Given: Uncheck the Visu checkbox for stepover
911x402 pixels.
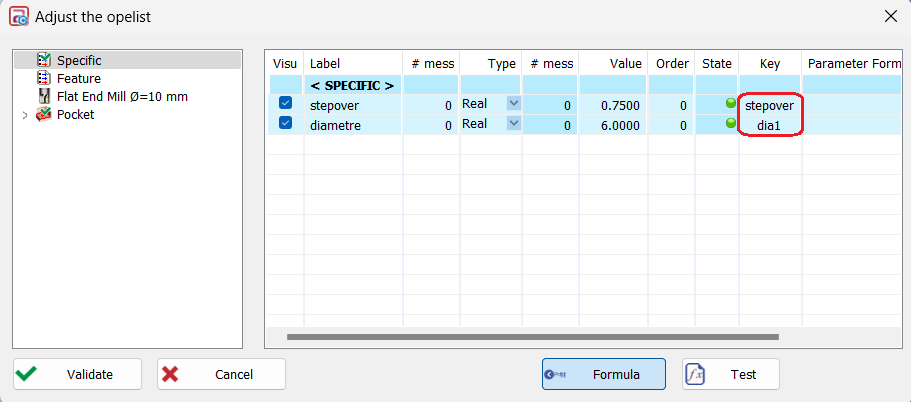Looking at the screenshot, I should click(285, 104).
